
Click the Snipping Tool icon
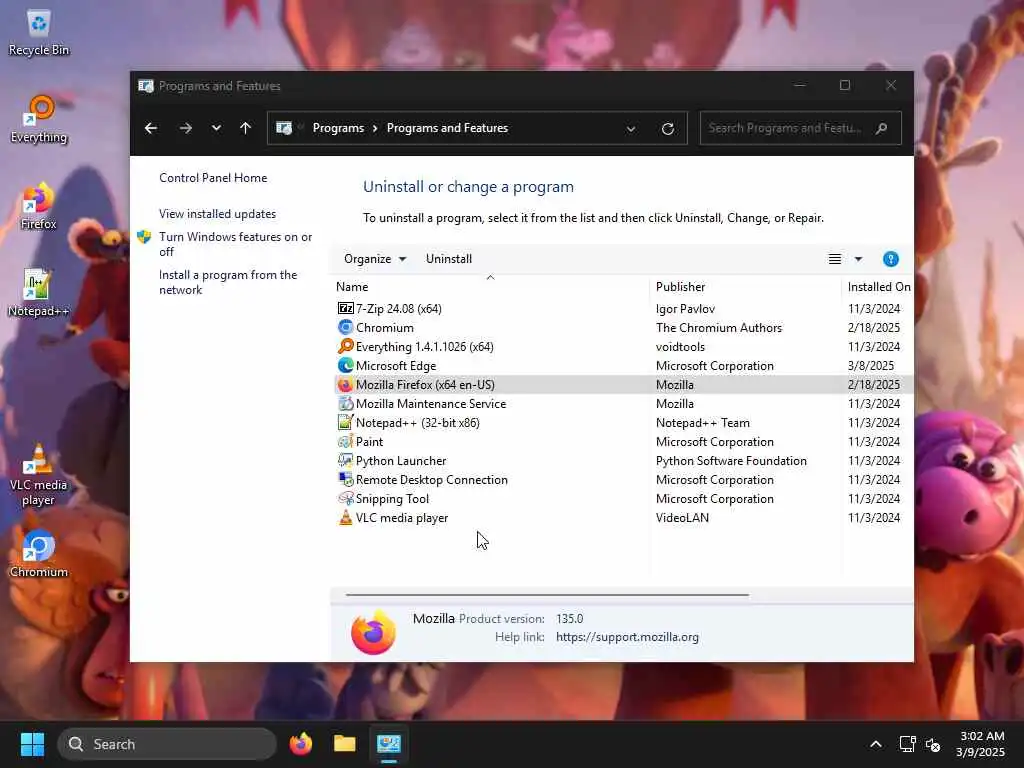tap(345, 498)
